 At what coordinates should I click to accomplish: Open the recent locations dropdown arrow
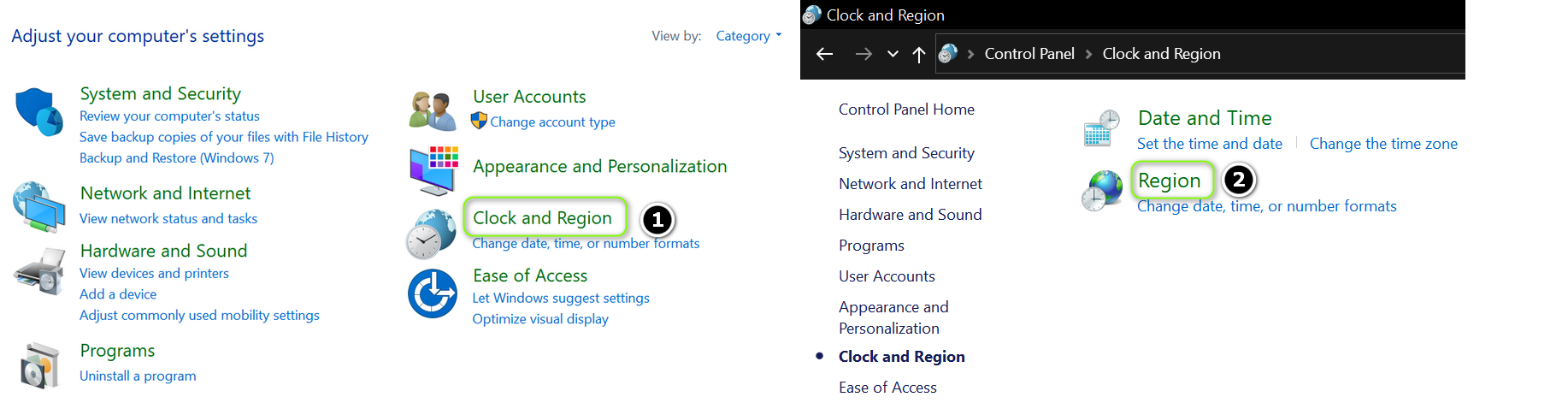click(x=893, y=54)
